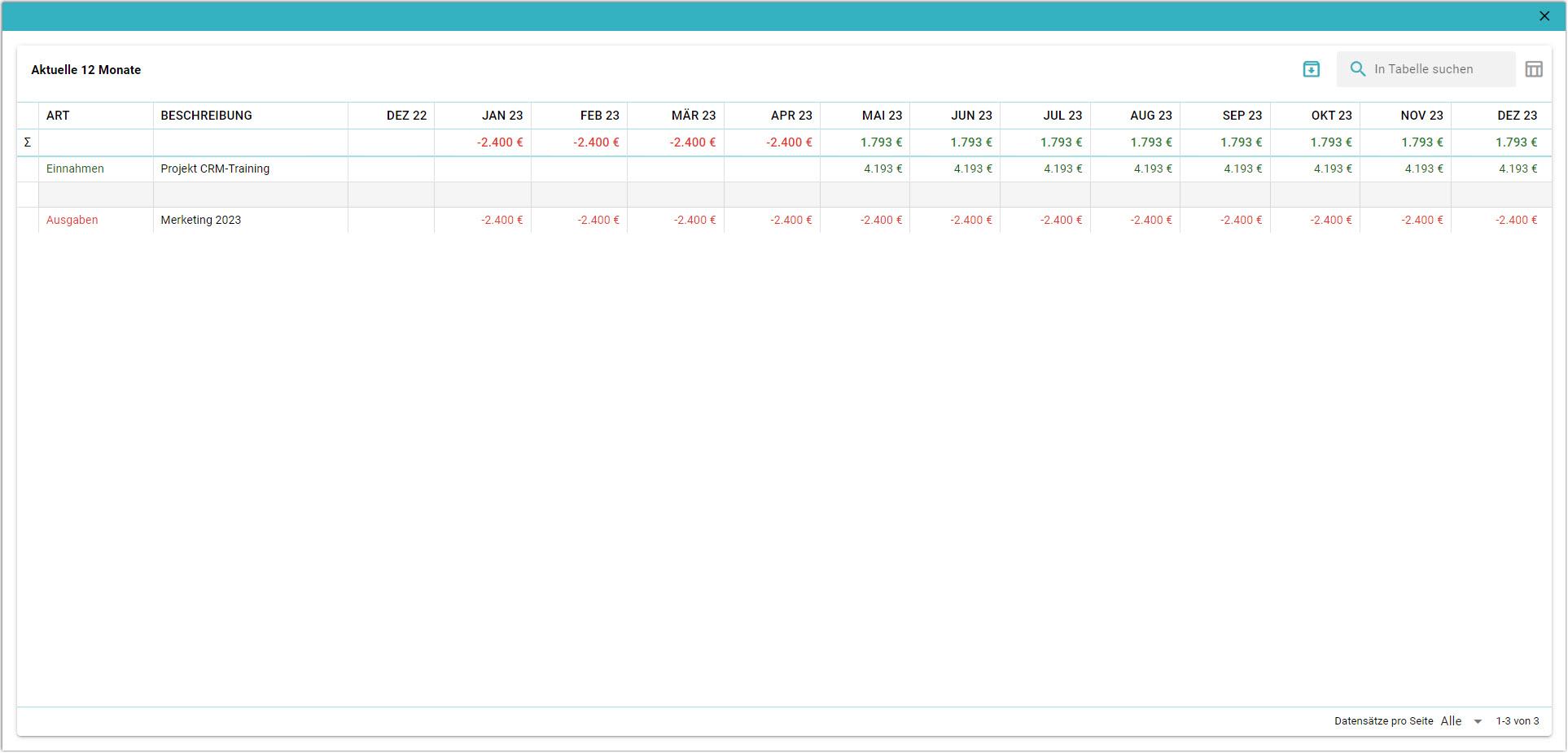
Task: Click the '1-3 von 3' pagination text
Action: (x=1518, y=721)
